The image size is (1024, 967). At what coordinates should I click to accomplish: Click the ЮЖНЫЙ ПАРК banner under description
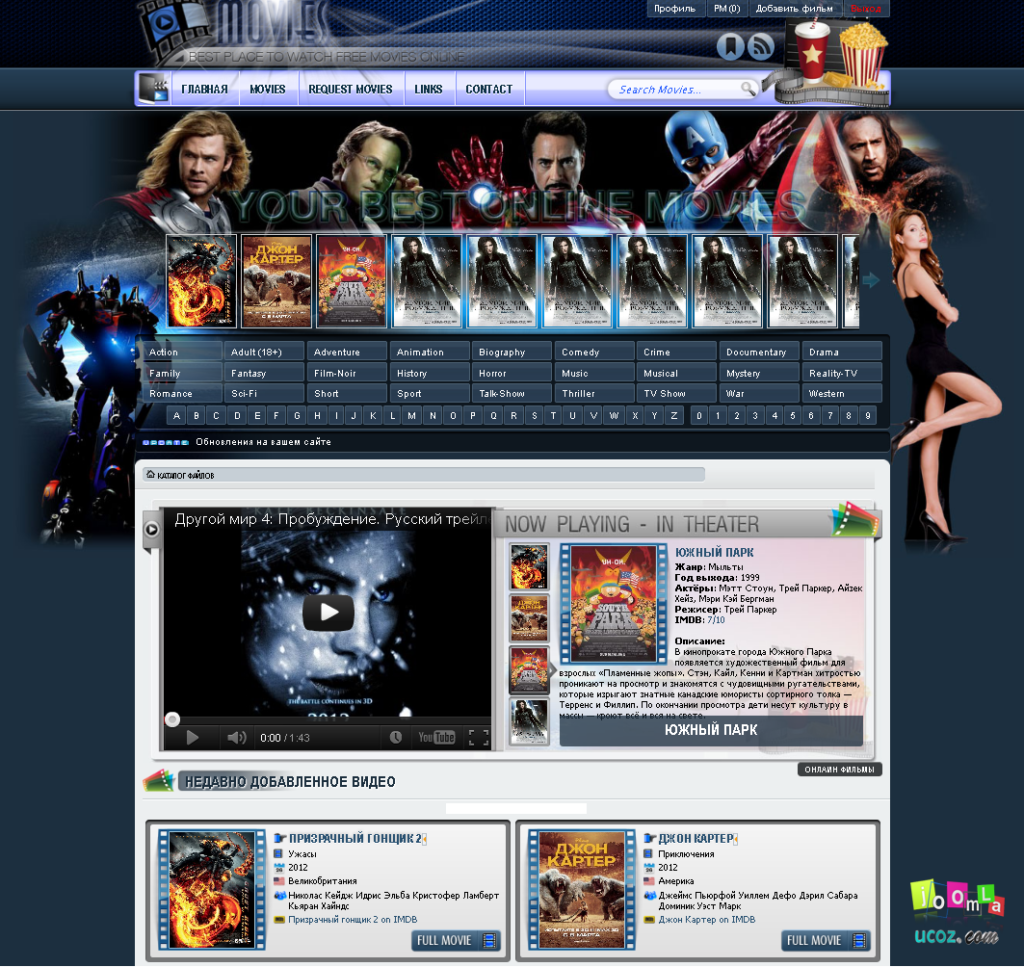711,730
